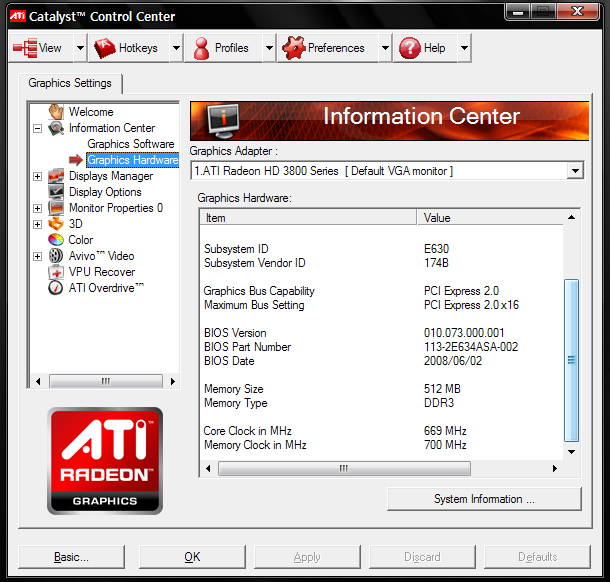
Task: Open the View dropdown arrow
Action: (x=80, y=48)
